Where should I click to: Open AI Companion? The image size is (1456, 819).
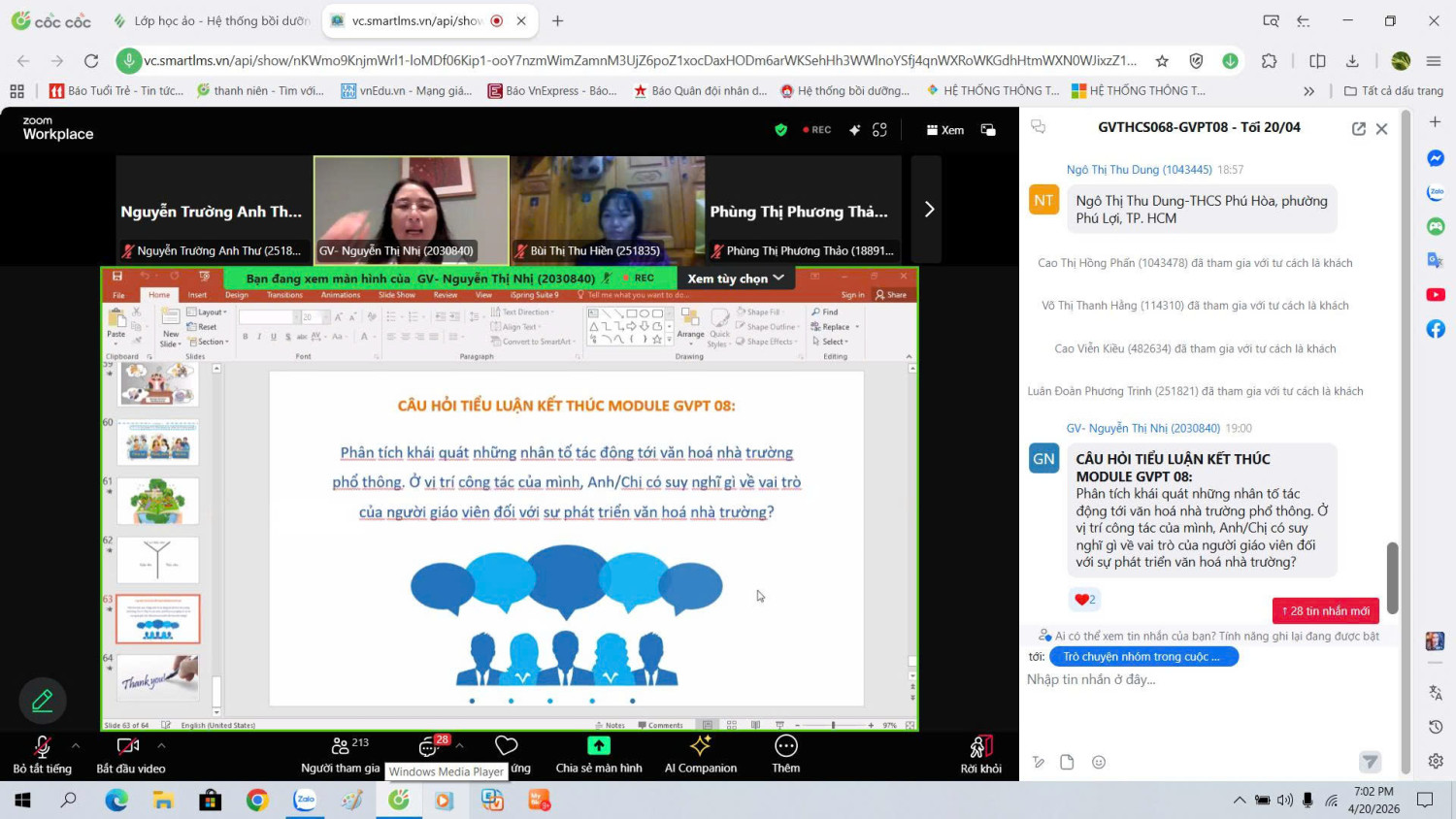click(x=700, y=752)
